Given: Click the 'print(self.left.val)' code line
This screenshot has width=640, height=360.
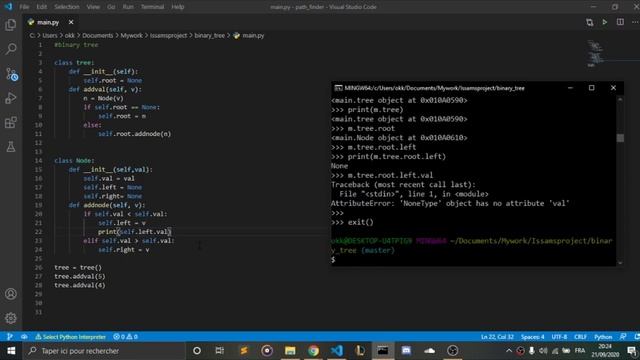Looking at the screenshot, I should 135,231.
